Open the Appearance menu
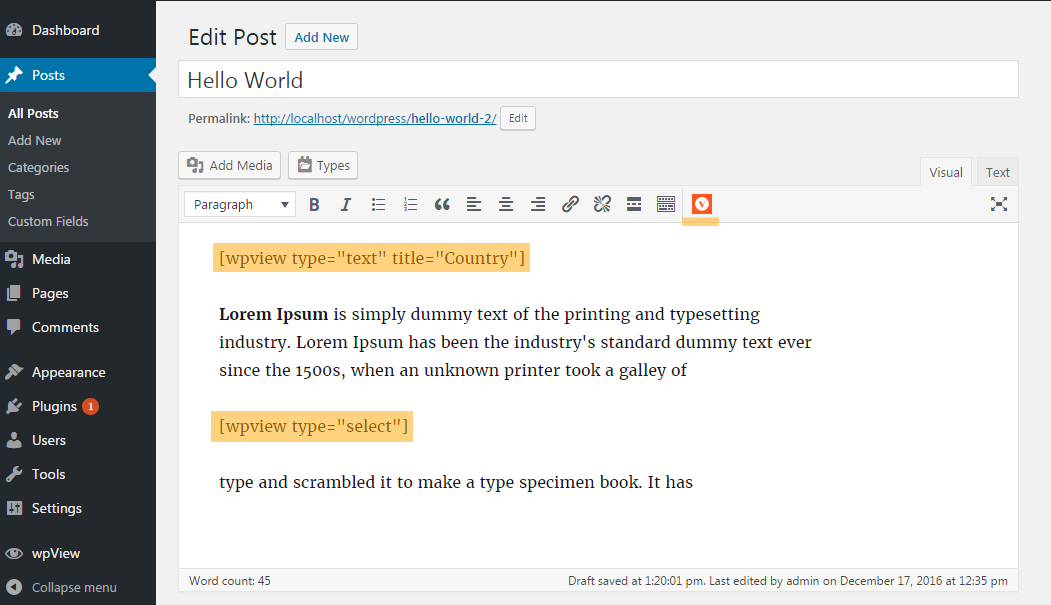Screen dimensions: 1051x605 [x=78, y=373]
